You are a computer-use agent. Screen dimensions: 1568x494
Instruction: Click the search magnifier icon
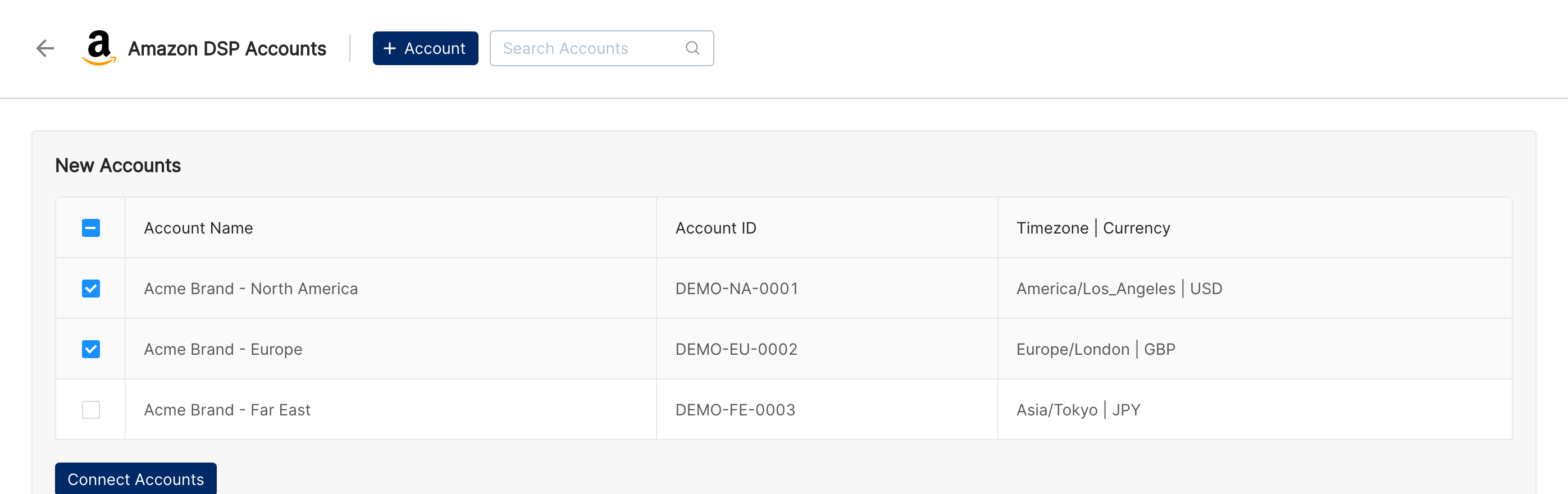coord(692,48)
